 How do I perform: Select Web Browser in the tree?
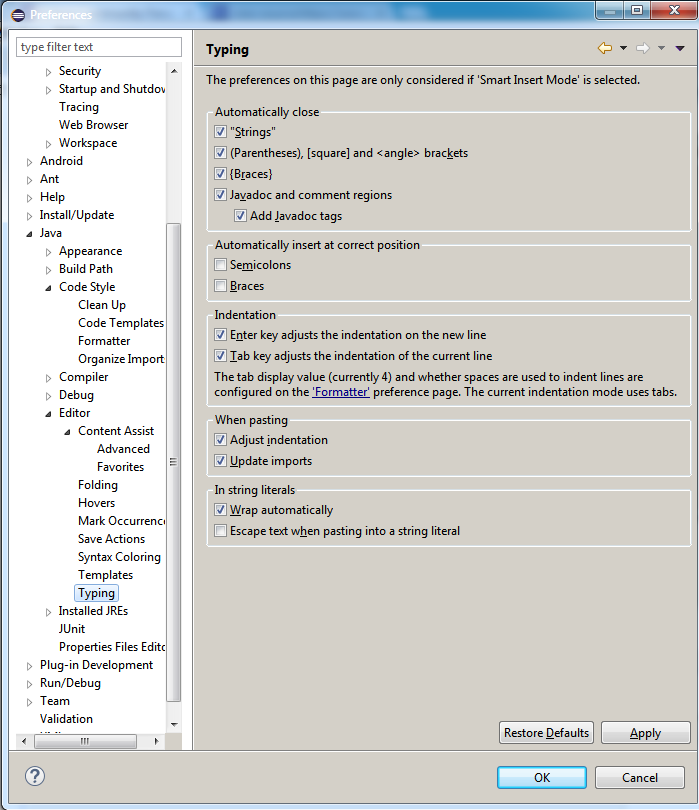[x=94, y=125]
